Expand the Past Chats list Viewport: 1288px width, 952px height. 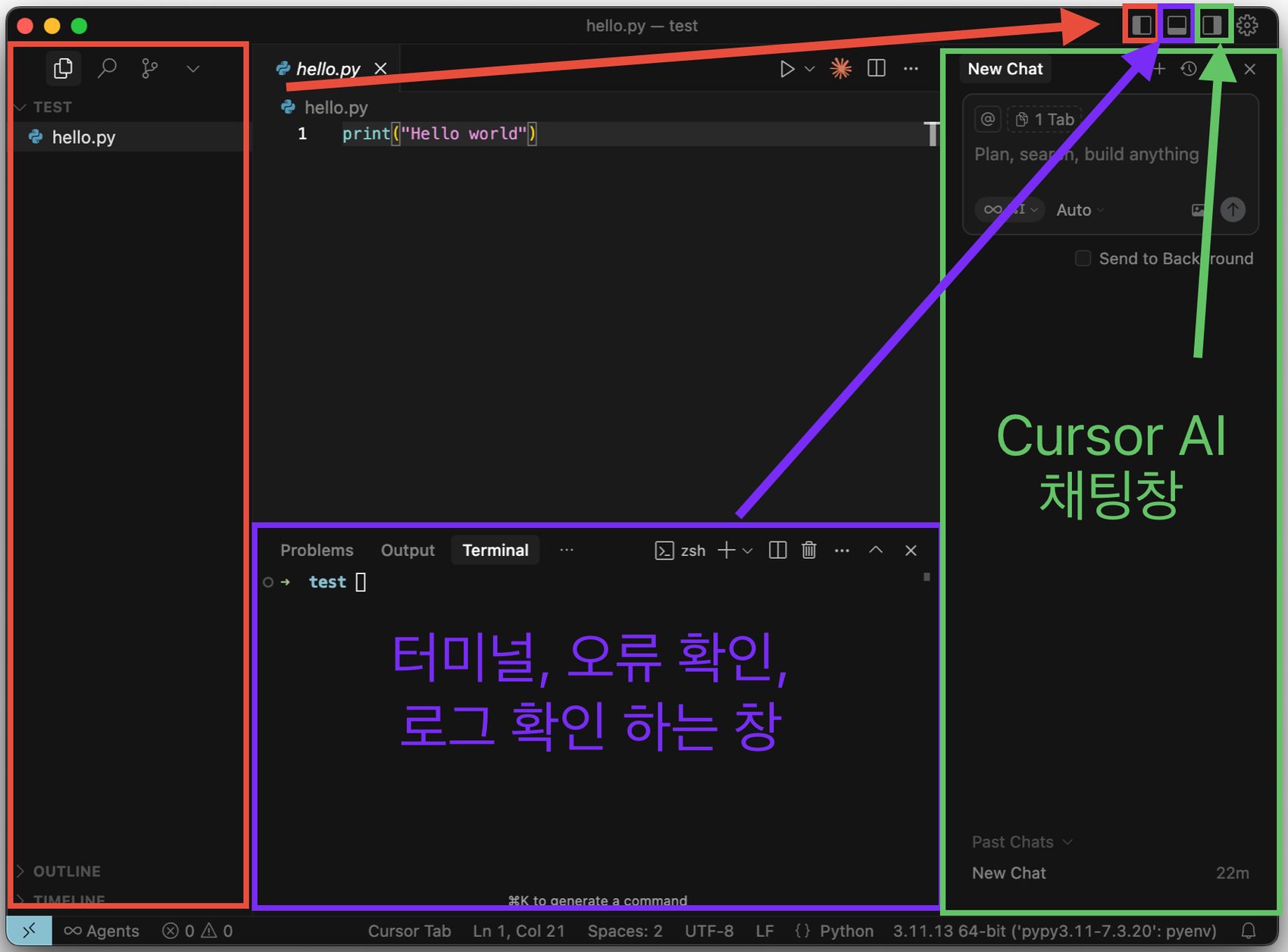pos(1021,842)
